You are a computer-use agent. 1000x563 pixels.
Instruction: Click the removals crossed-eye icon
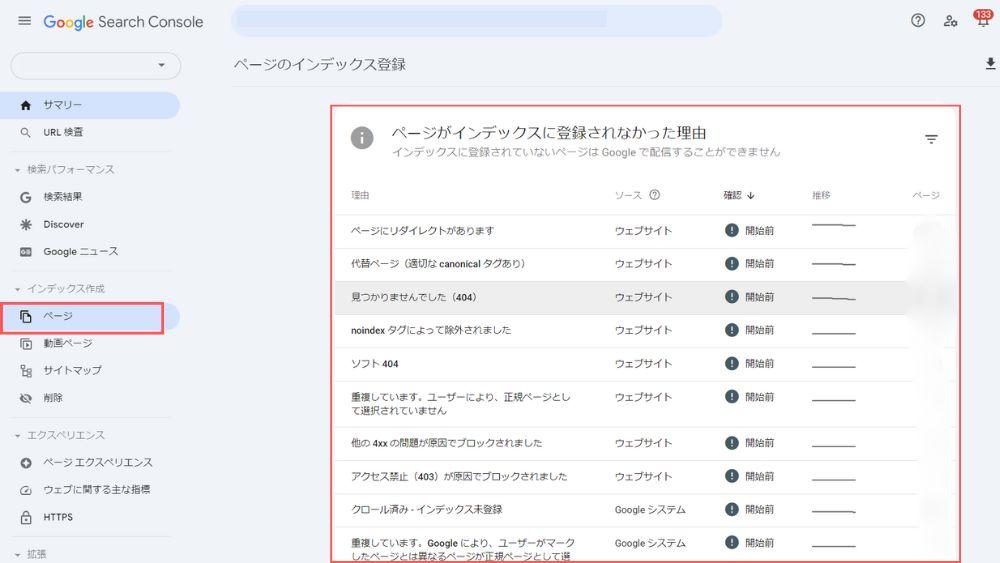click(x=26, y=398)
